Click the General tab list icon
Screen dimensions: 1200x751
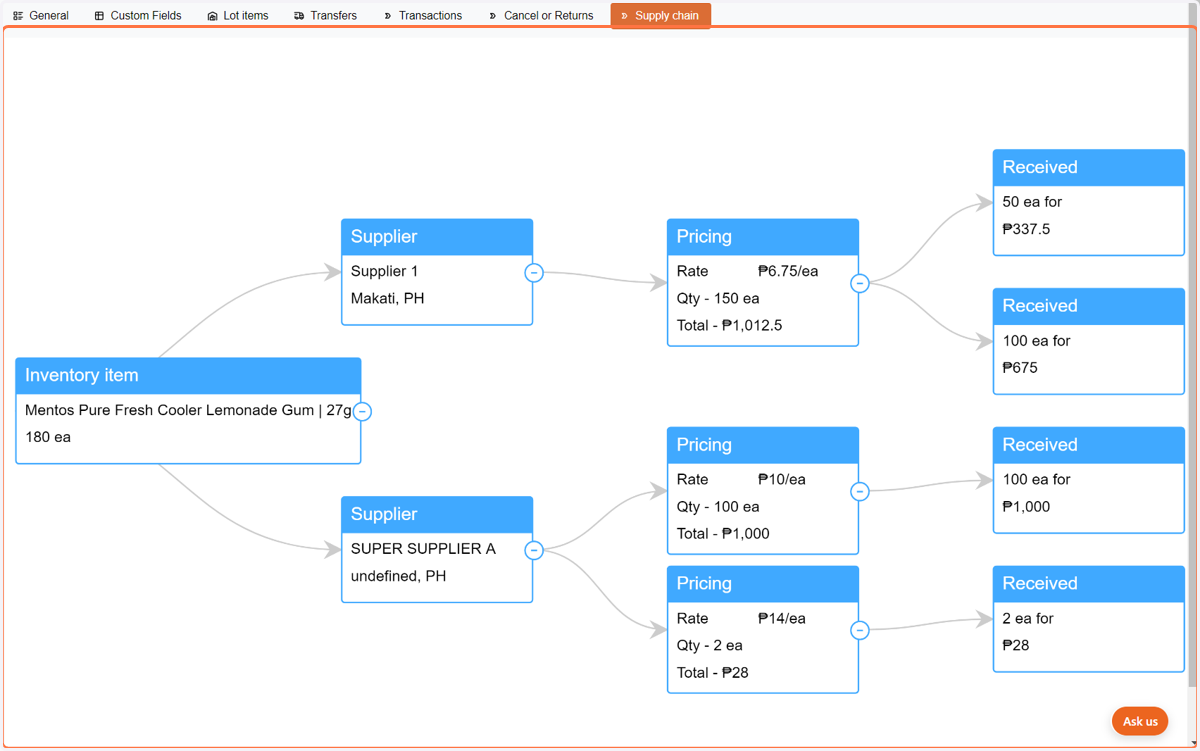click(x=18, y=16)
